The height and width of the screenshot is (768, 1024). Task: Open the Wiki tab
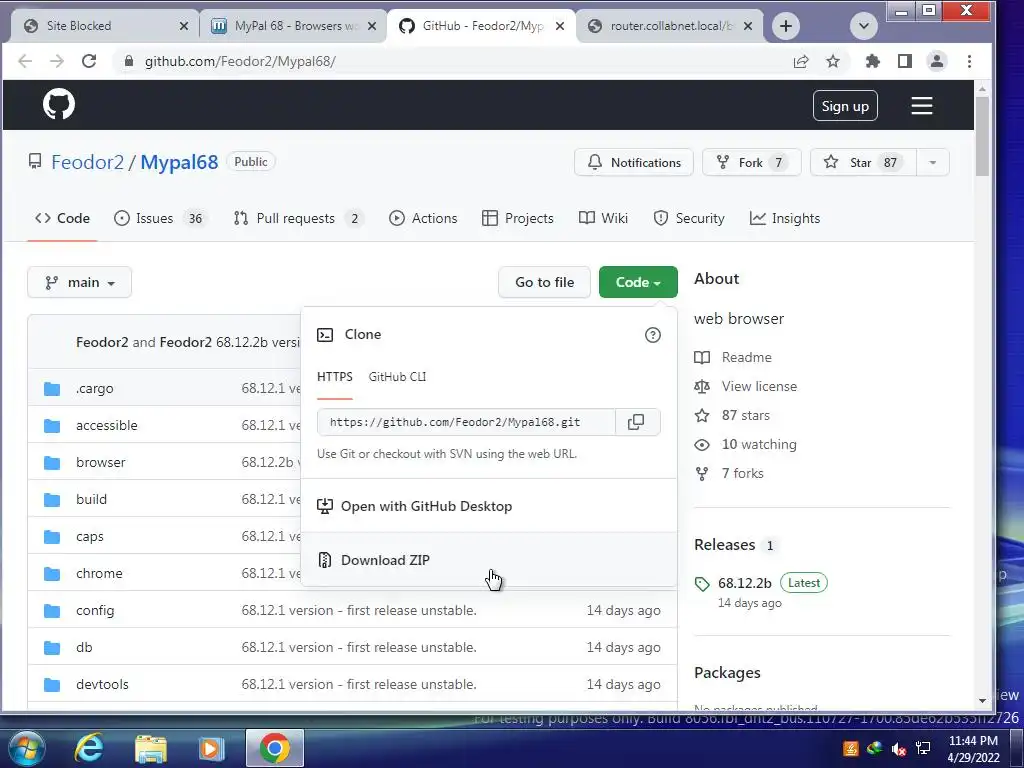603,218
